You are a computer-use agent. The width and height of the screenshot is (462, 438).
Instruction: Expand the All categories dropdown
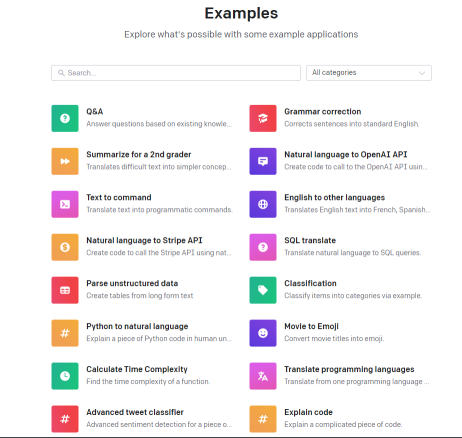point(369,73)
